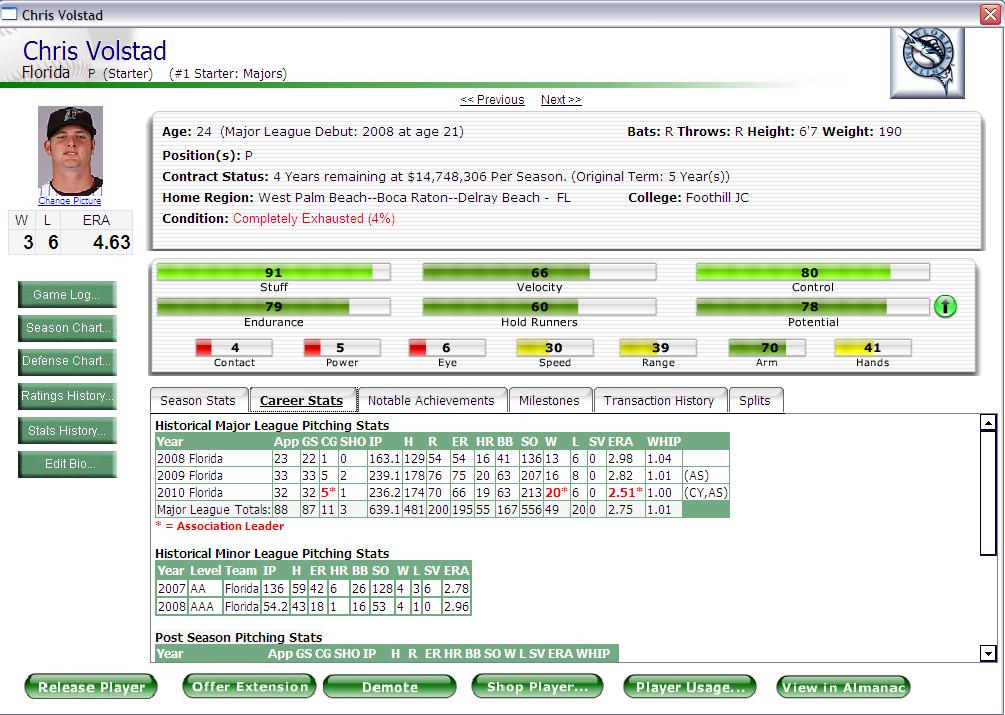1005x715 pixels.
Task: Click the green potential up-arrow icon
Action: click(x=945, y=306)
